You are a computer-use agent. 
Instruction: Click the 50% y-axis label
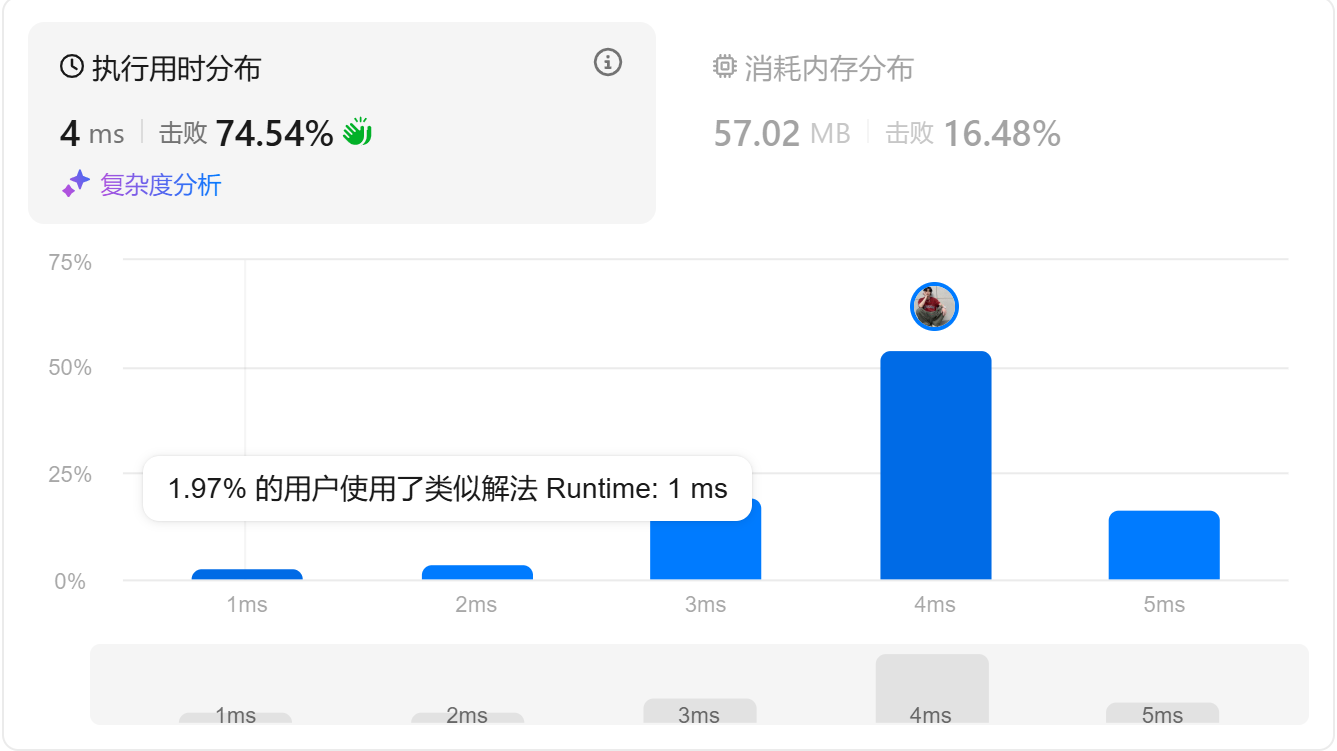[x=70, y=368]
